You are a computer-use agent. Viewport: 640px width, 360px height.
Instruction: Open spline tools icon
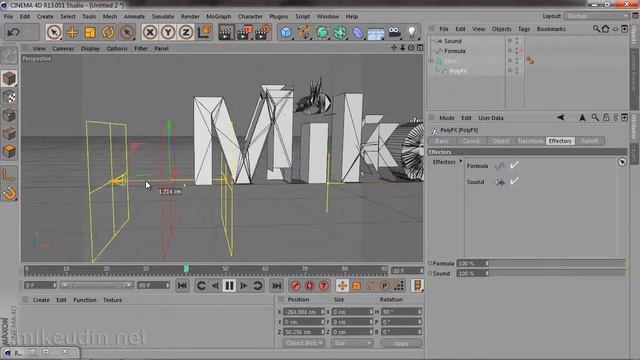(304, 32)
